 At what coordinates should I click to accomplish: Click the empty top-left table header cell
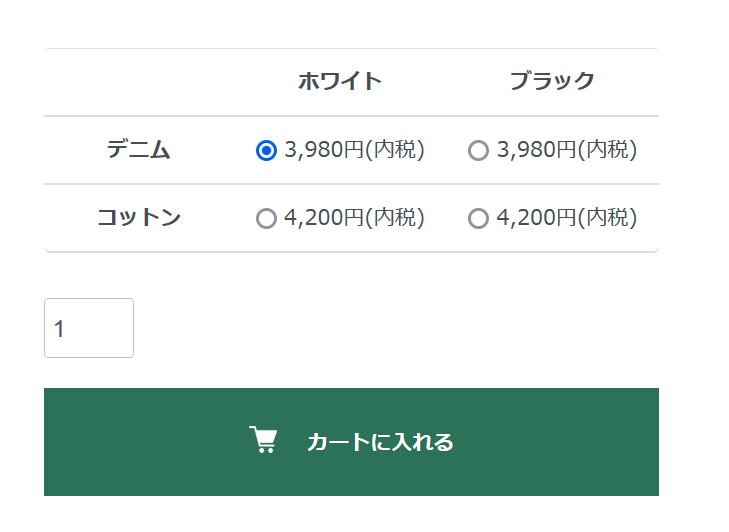(139, 82)
